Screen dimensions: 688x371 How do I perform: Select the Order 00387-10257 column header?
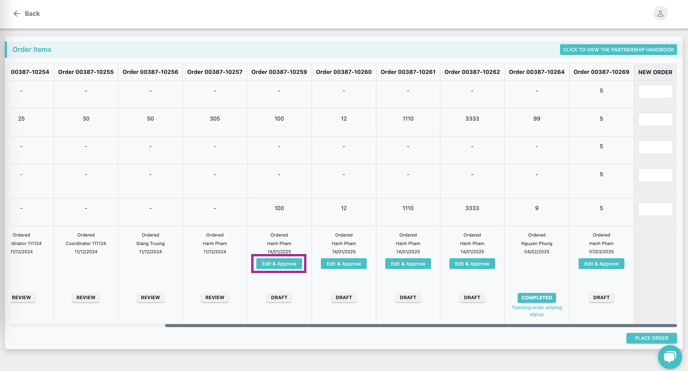215,72
